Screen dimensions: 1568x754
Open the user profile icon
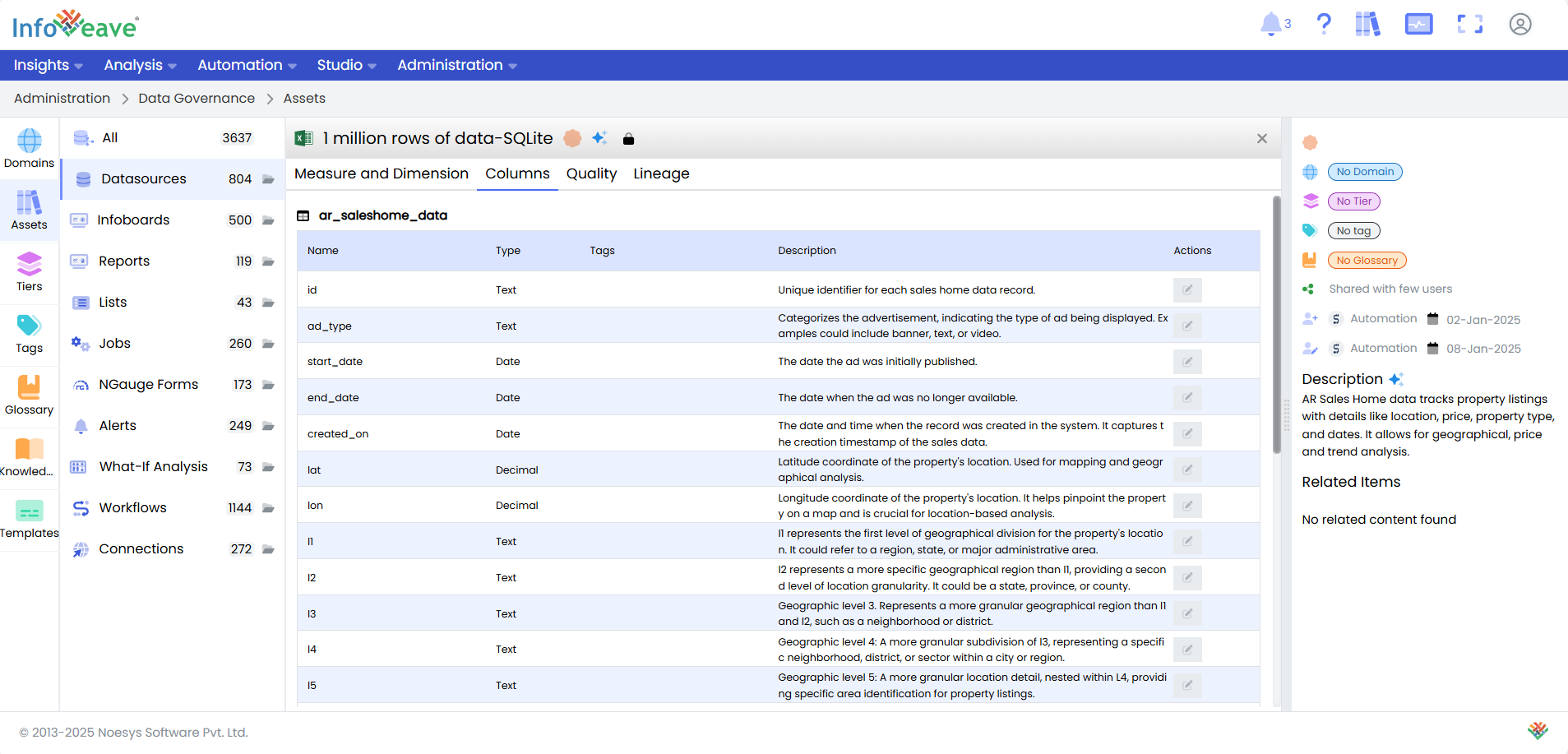(x=1520, y=24)
